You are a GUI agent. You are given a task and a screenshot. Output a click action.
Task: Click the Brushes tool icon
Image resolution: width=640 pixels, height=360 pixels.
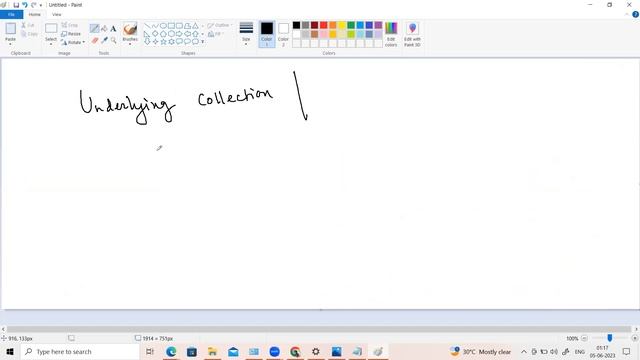tap(130, 29)
